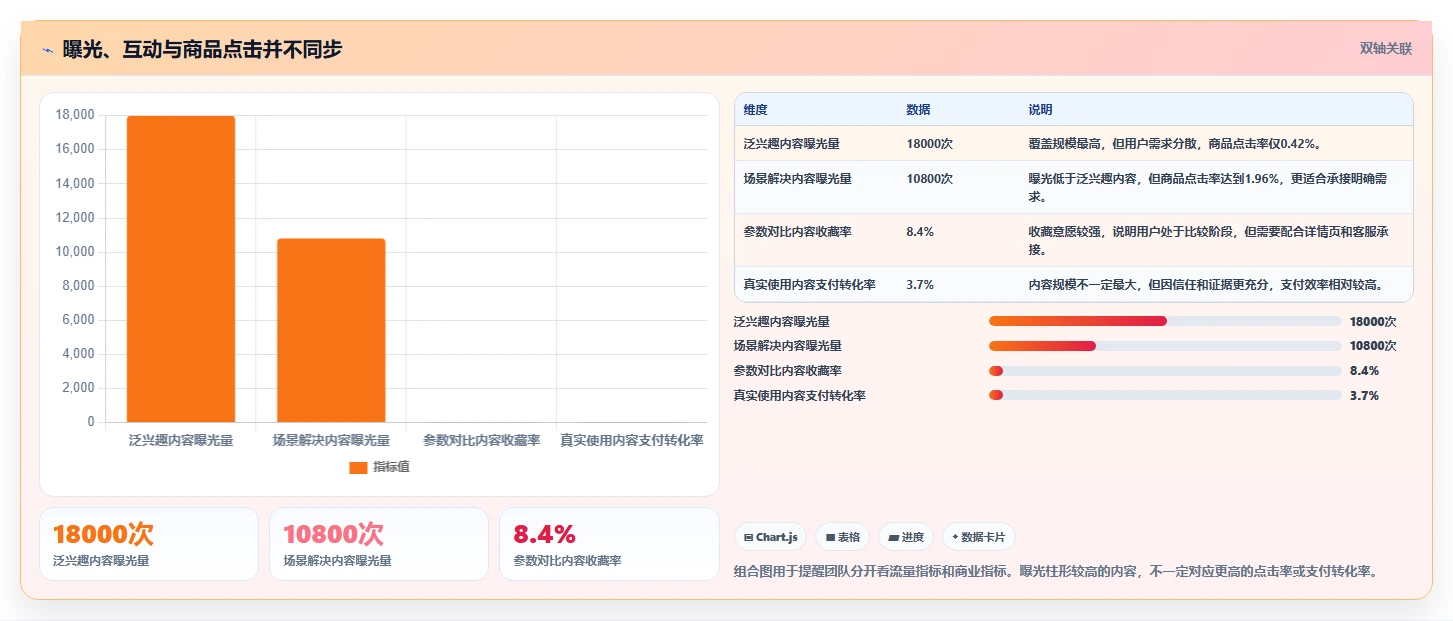The height and width of the screenshot is (621, 1453).
Task: Click the footer note starting 组合图用于提醒团队
Action: [x=1056, y=572]
